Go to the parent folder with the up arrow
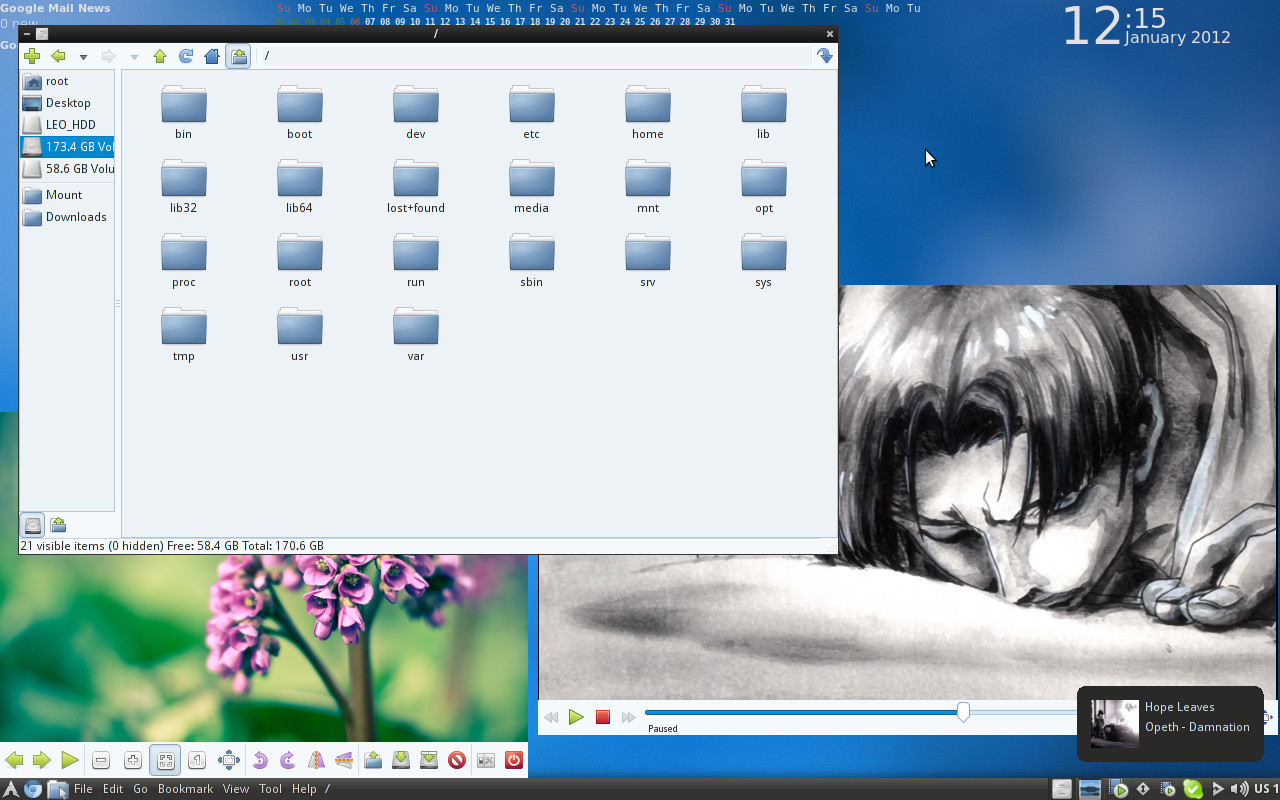The height and width of the screenshot is (800, 1280). click(160, 56)
